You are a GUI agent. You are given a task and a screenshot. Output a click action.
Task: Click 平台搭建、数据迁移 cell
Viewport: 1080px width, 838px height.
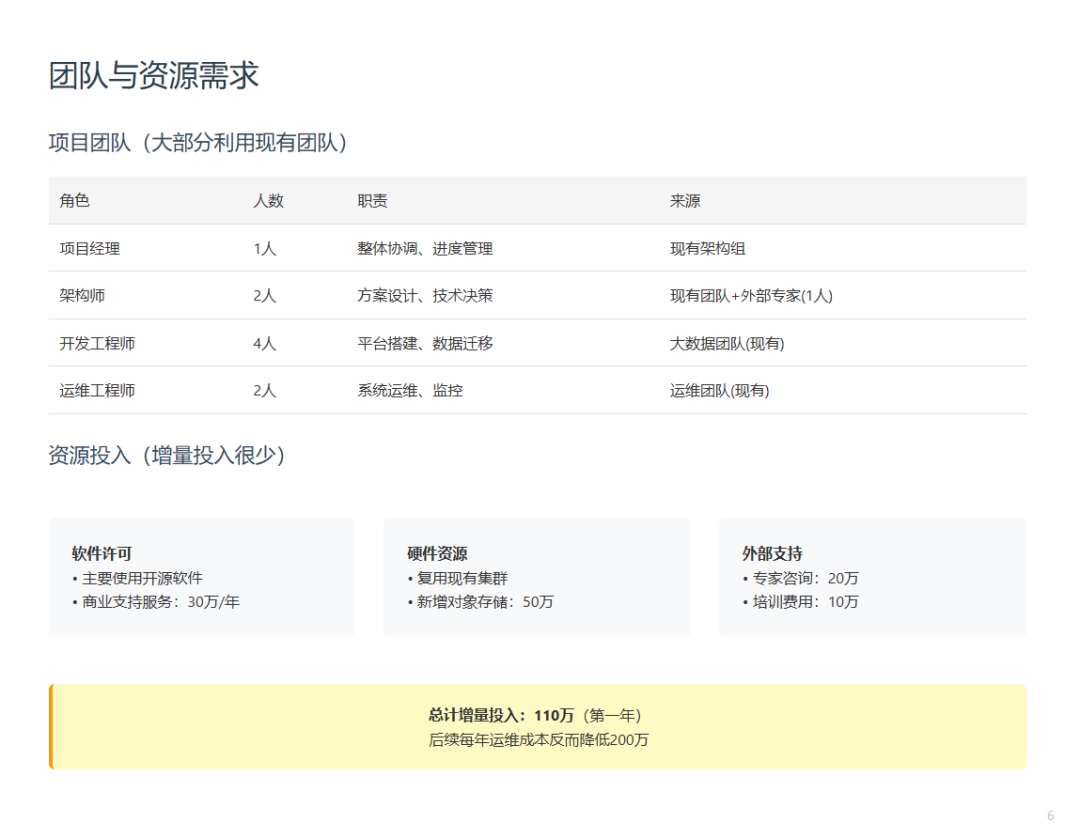point(425,343)
